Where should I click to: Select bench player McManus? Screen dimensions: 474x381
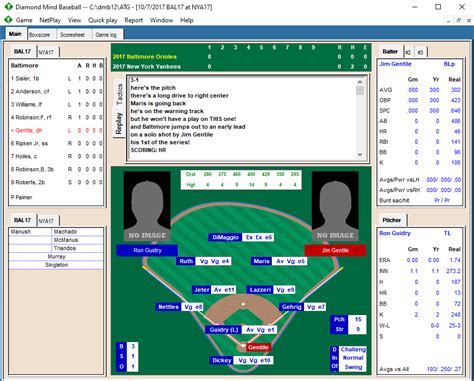pyautogui.click(x=77, y=240)
